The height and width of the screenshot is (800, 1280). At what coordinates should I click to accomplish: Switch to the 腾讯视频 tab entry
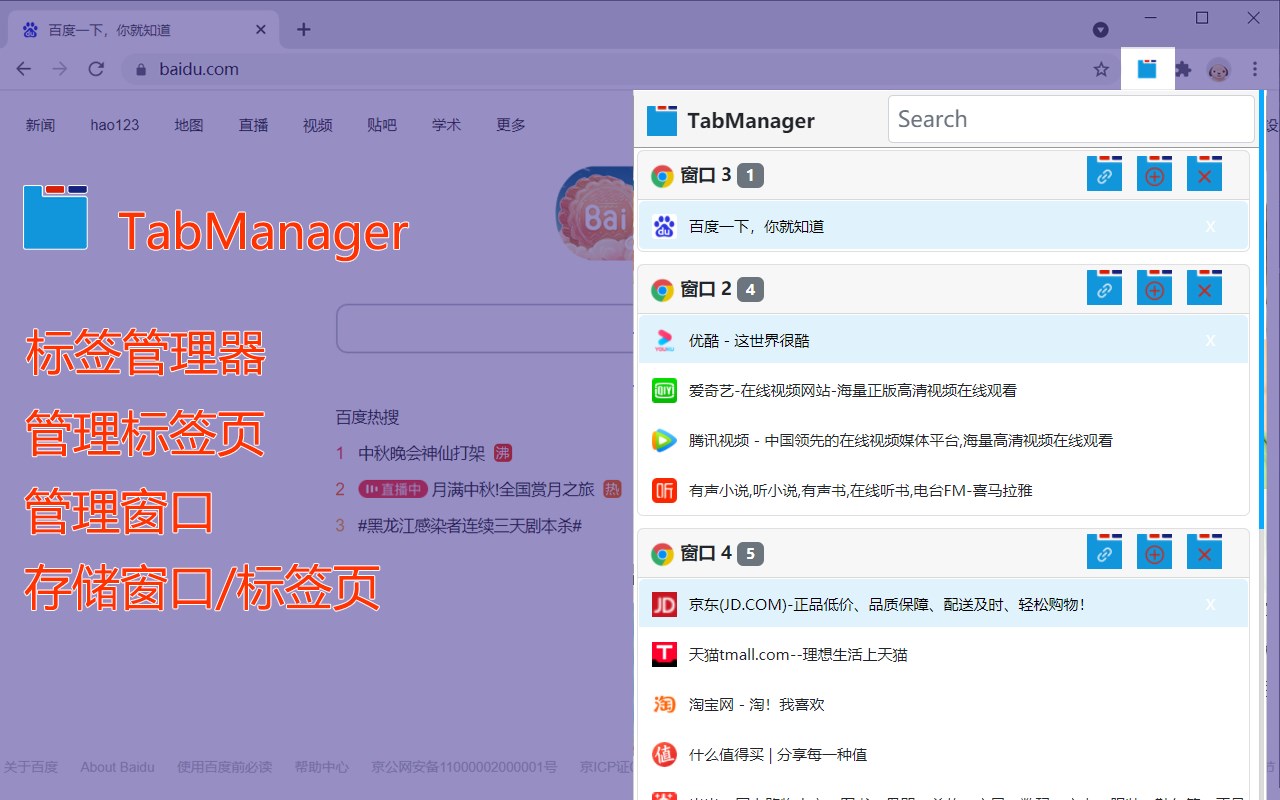pyautogui.click(x=943, y=440)
